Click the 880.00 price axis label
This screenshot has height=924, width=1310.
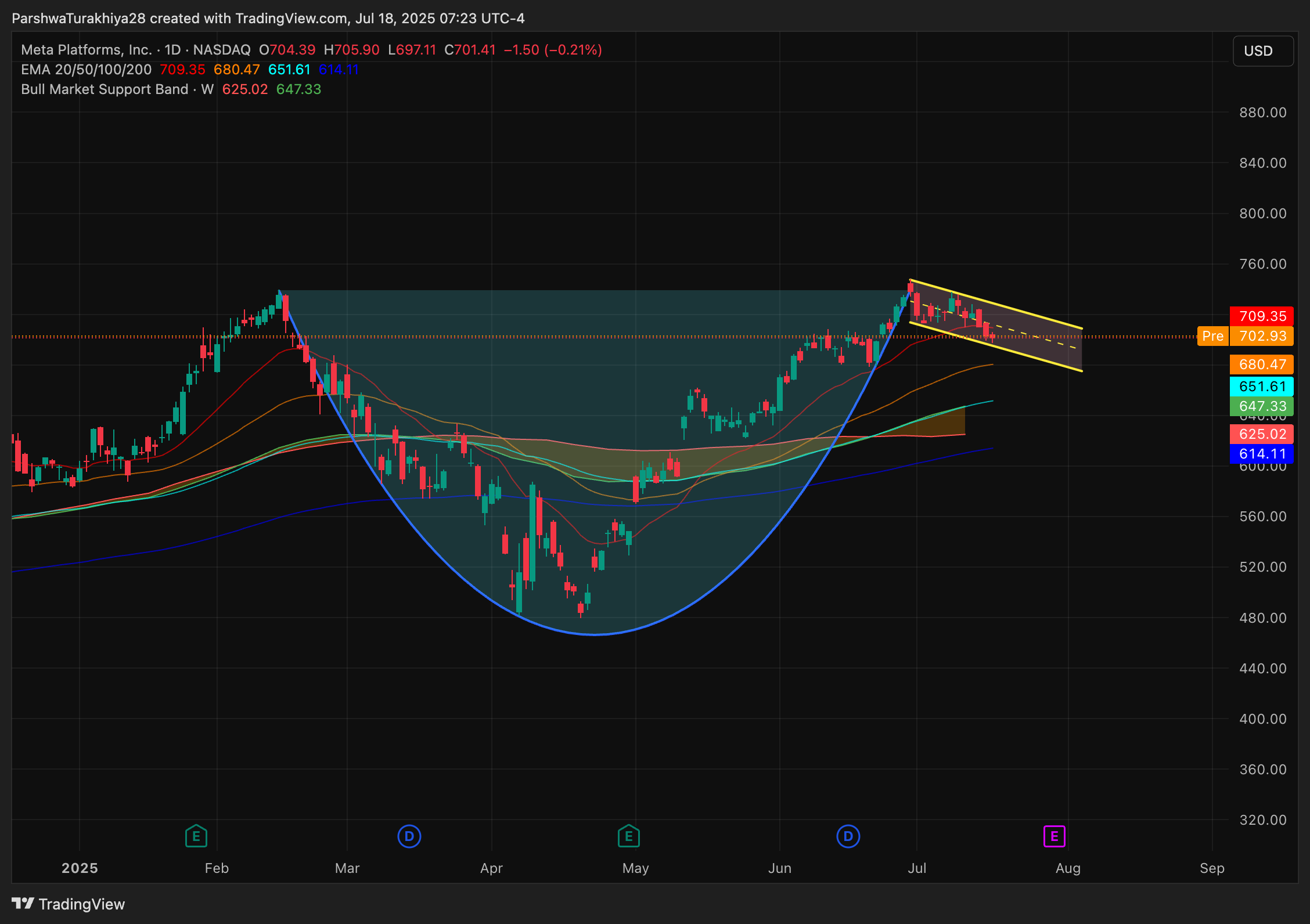(1263, 113)
